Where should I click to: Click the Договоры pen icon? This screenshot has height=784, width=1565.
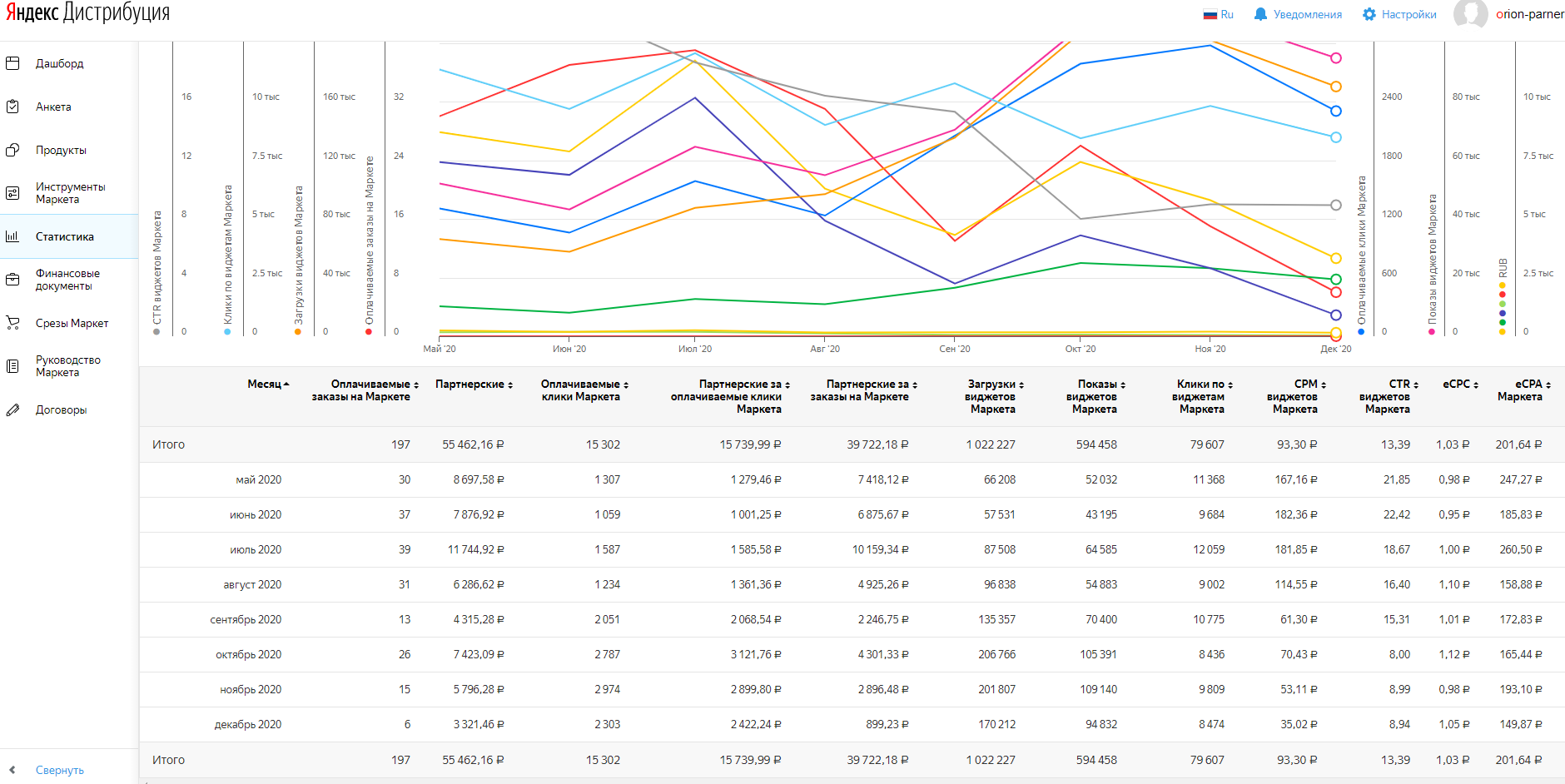[12, 409]
